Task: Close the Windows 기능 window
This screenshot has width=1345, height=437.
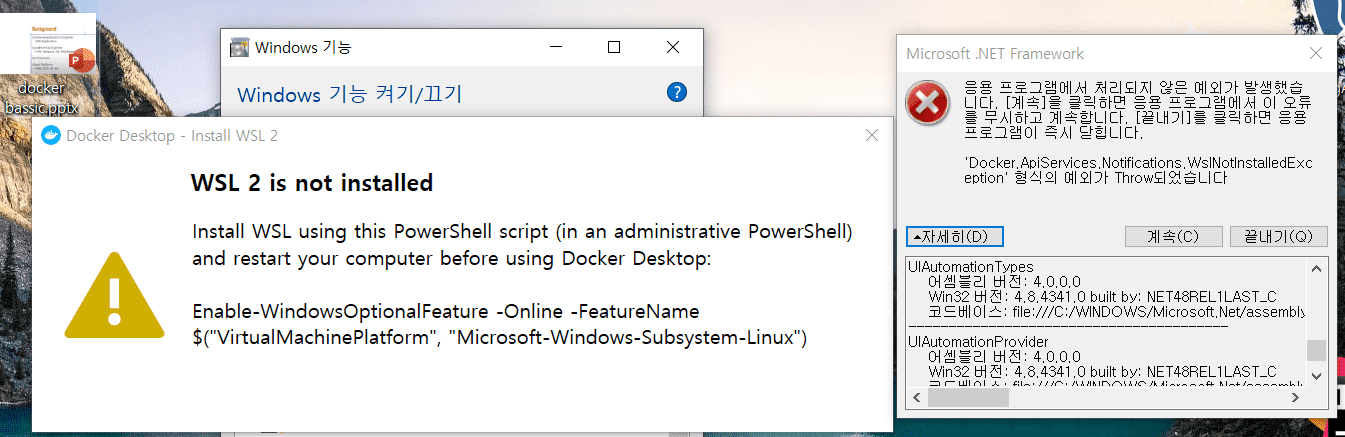Action: click(669, 47)
